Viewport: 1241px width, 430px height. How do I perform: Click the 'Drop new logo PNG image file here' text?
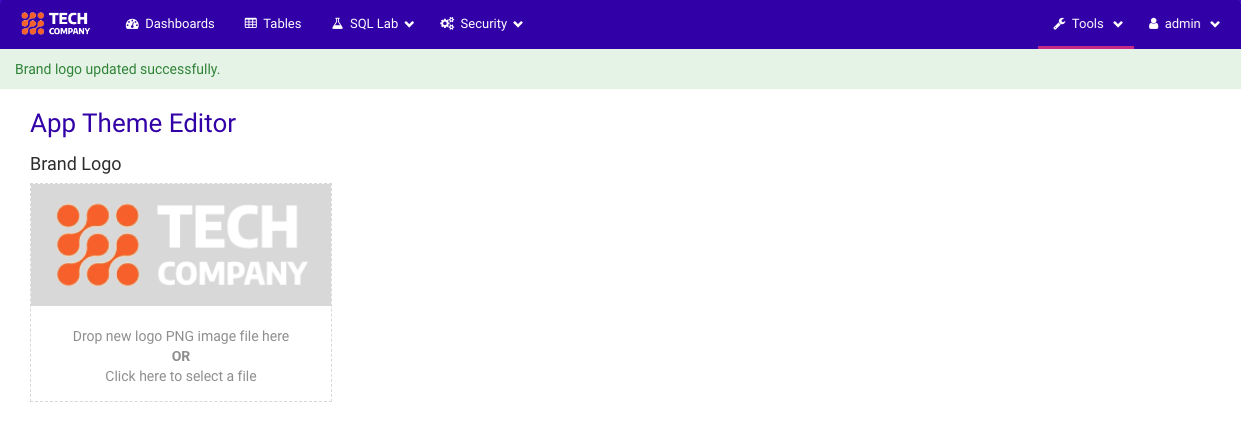[181, 336]
